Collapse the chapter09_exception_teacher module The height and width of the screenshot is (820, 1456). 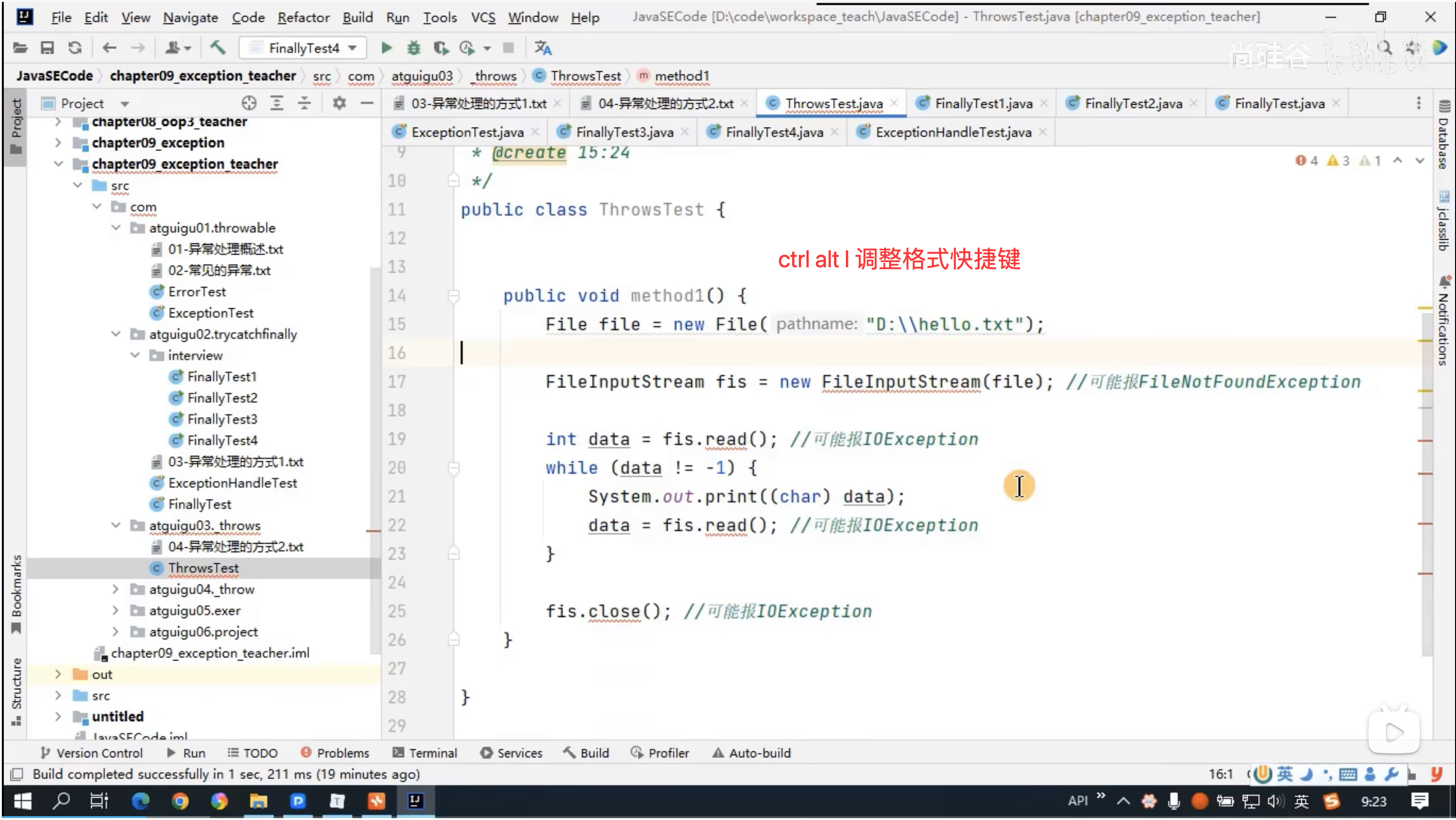coord(58,164)
